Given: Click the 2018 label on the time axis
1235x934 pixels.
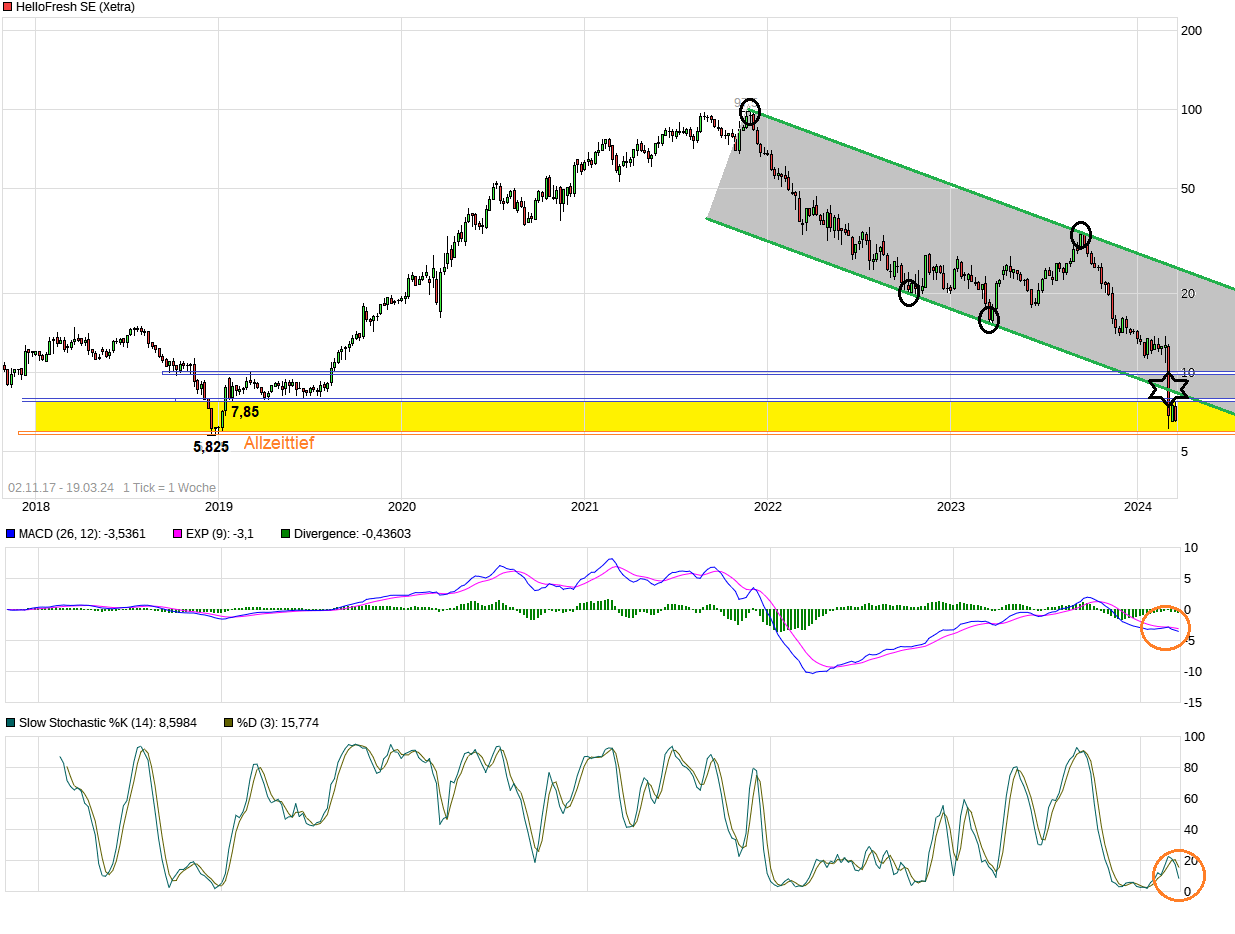Looking at the screenshot, I should 35,507.
